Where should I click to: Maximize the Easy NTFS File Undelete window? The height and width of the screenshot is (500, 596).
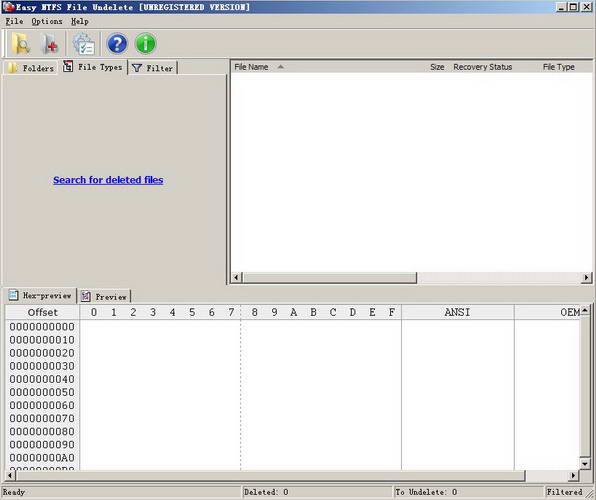point(574,7)
